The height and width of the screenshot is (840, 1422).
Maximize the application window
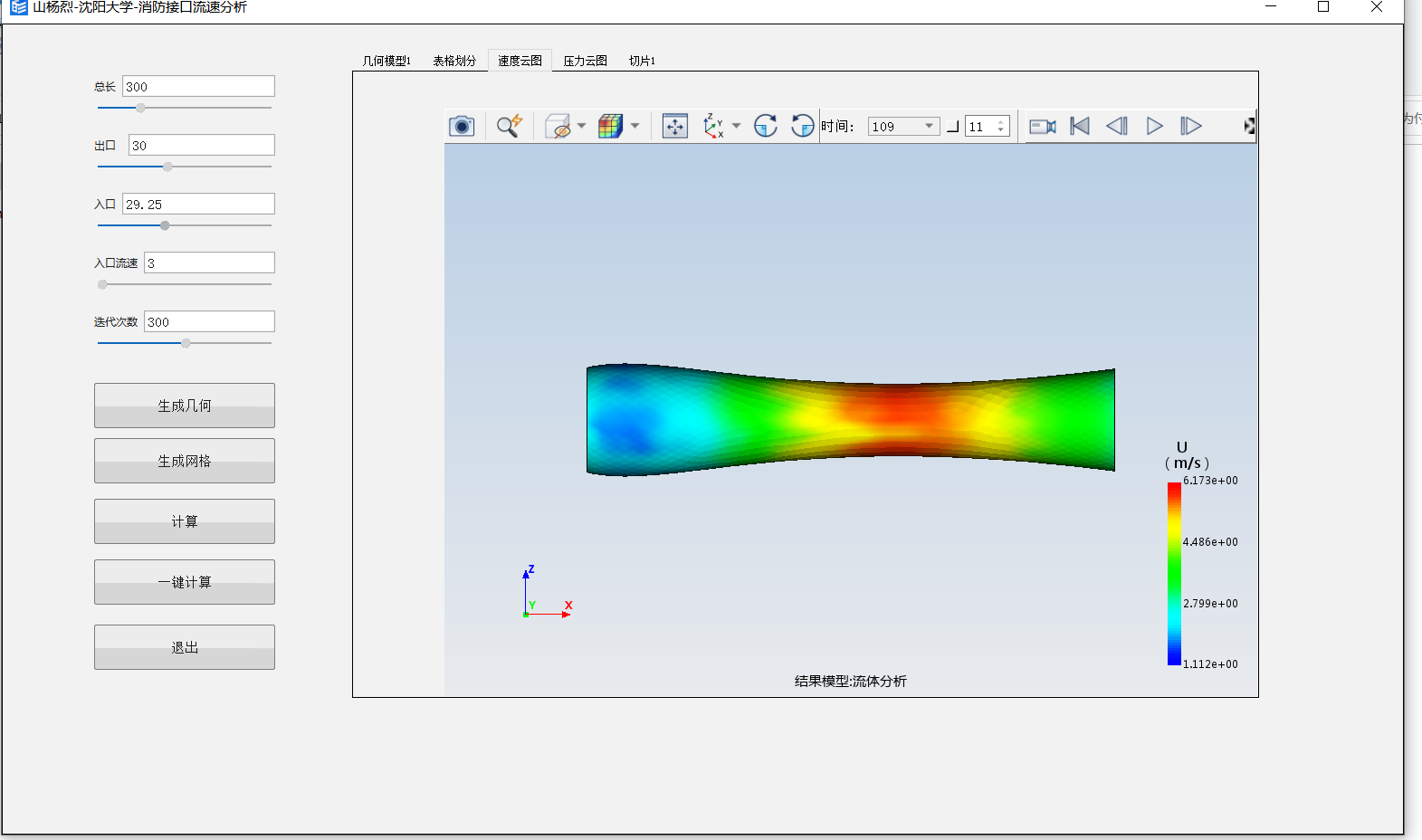tap(1323, 7)
